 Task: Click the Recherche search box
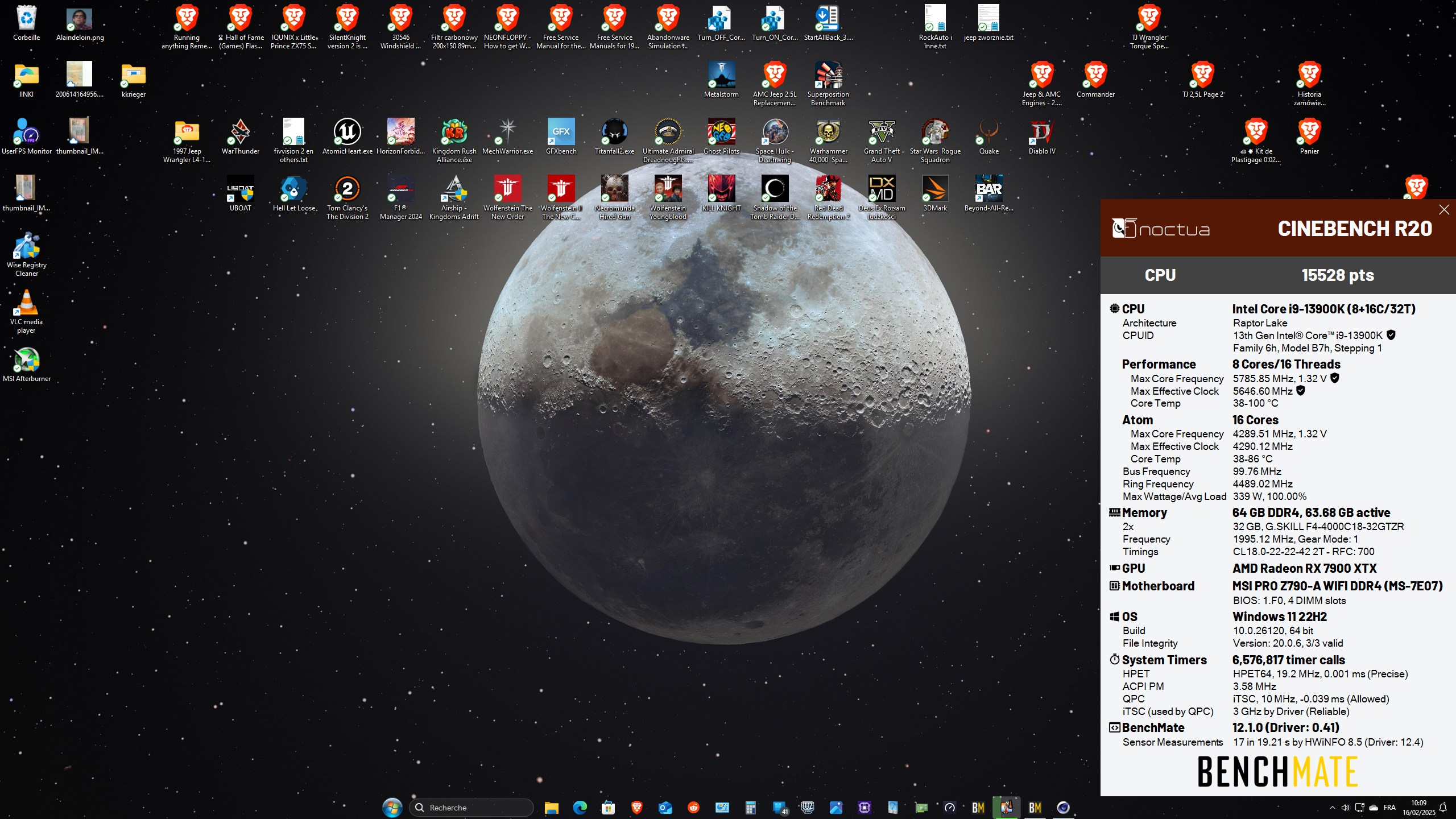tap(471, 808)
